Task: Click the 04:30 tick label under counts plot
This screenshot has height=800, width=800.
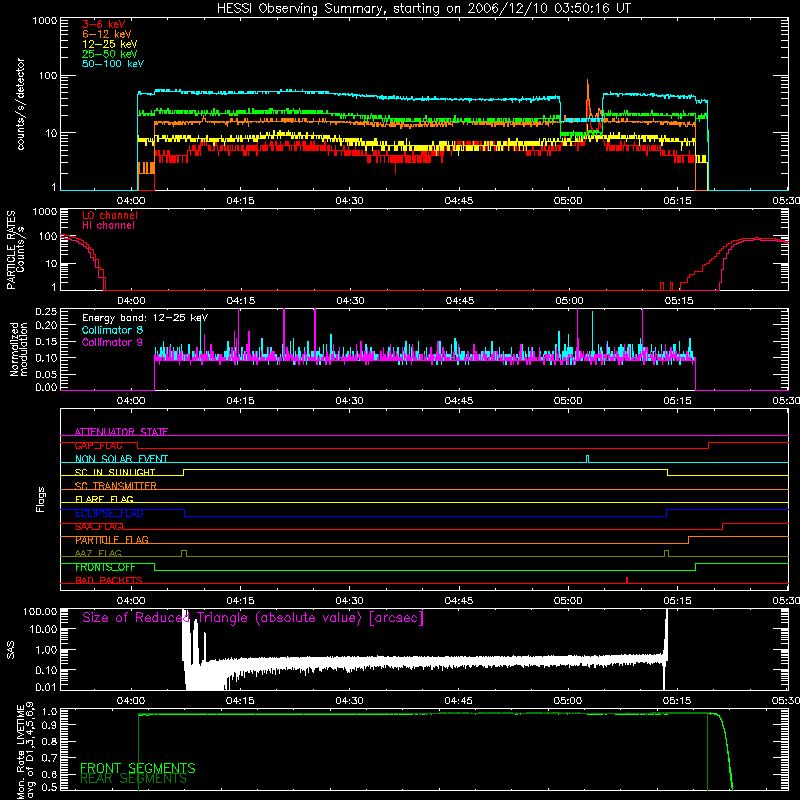Action: point(349,201)
